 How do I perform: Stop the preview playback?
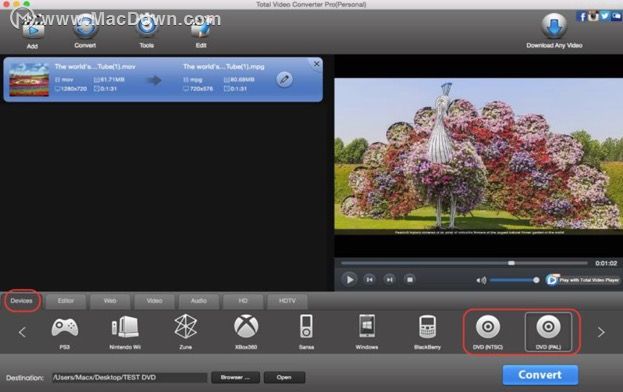(410, 280)
